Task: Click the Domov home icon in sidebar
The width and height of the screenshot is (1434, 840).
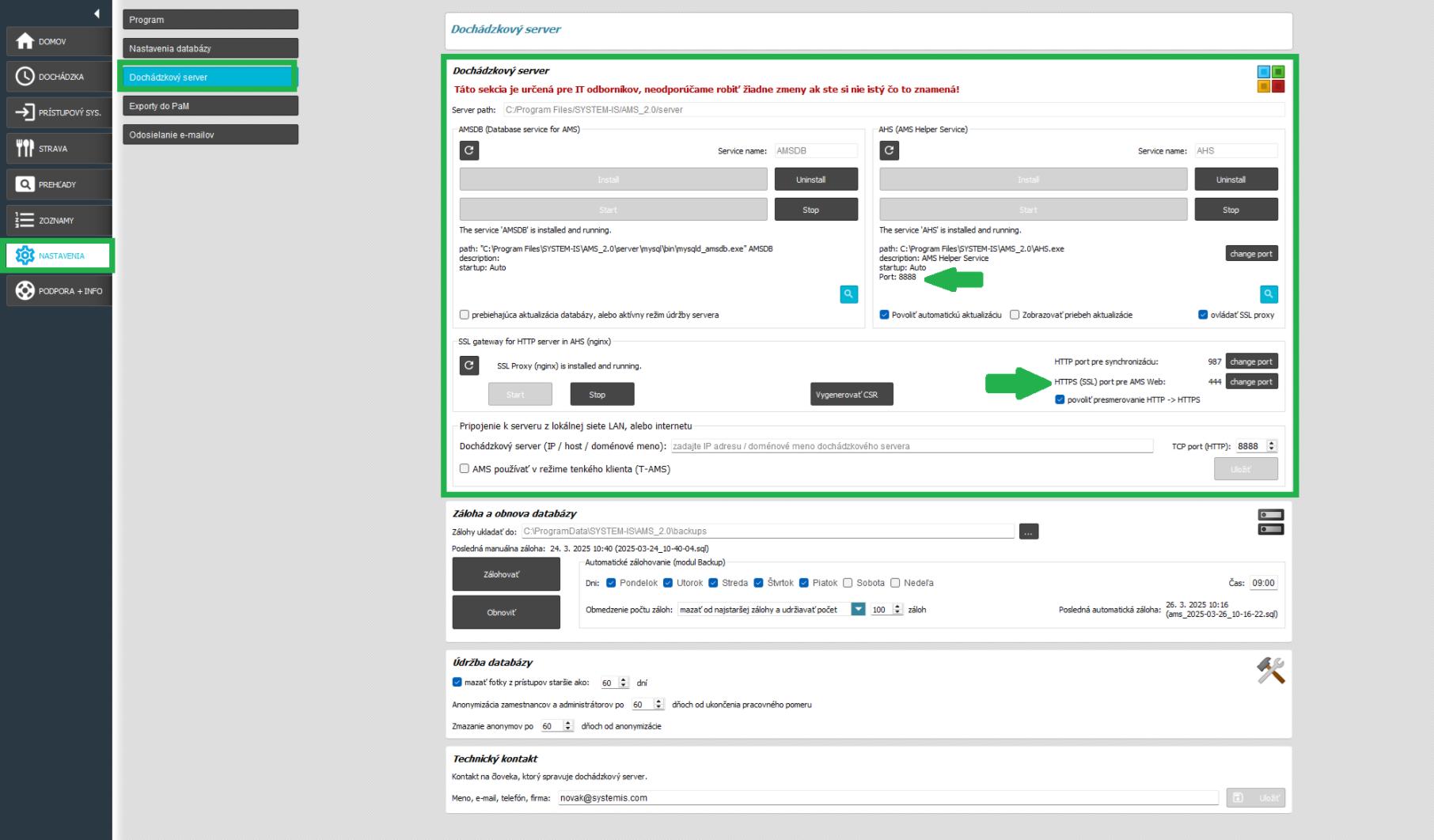Action: (25, 41)
